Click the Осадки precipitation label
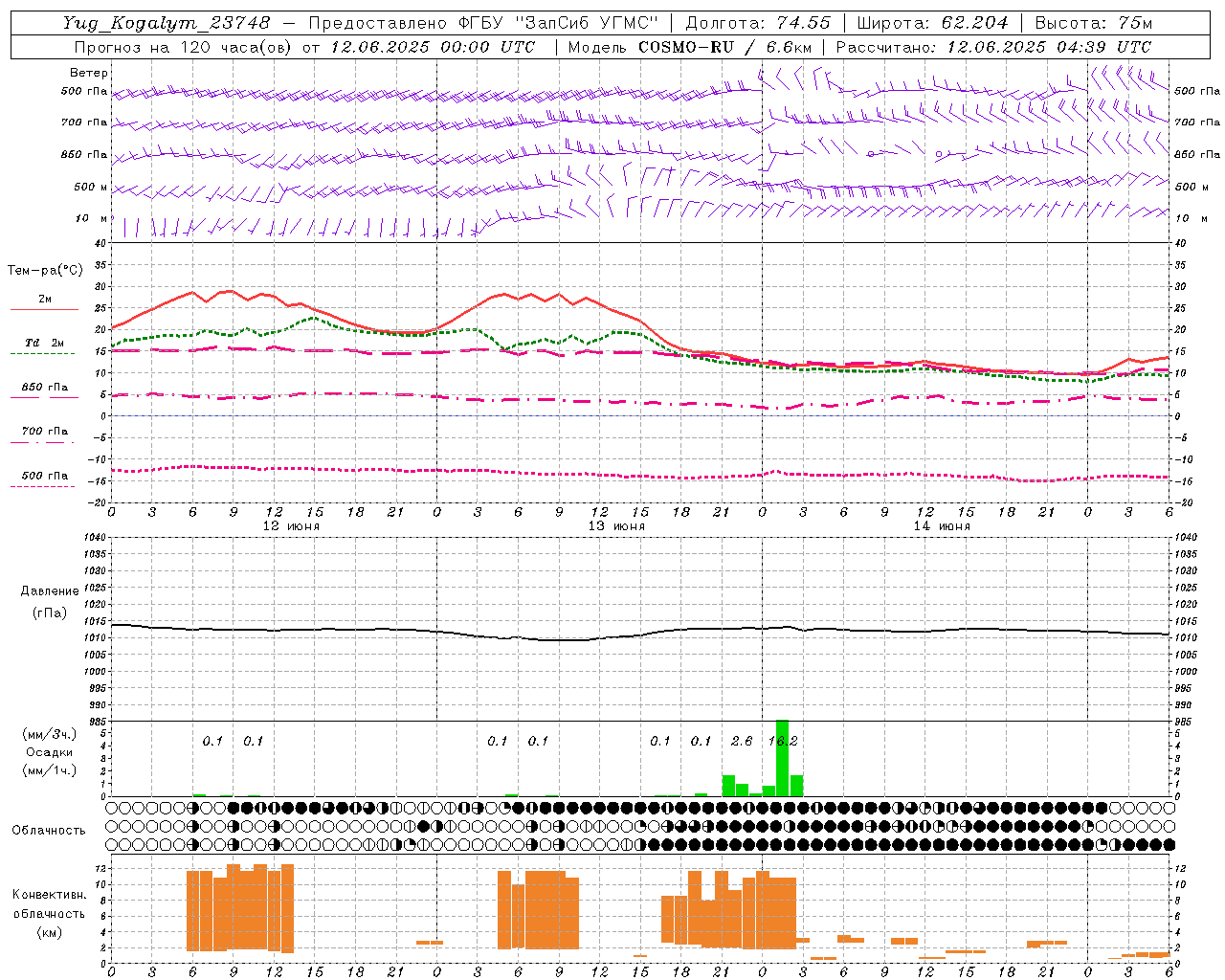Screen dimensions: 1225x980 pos(50,752)
